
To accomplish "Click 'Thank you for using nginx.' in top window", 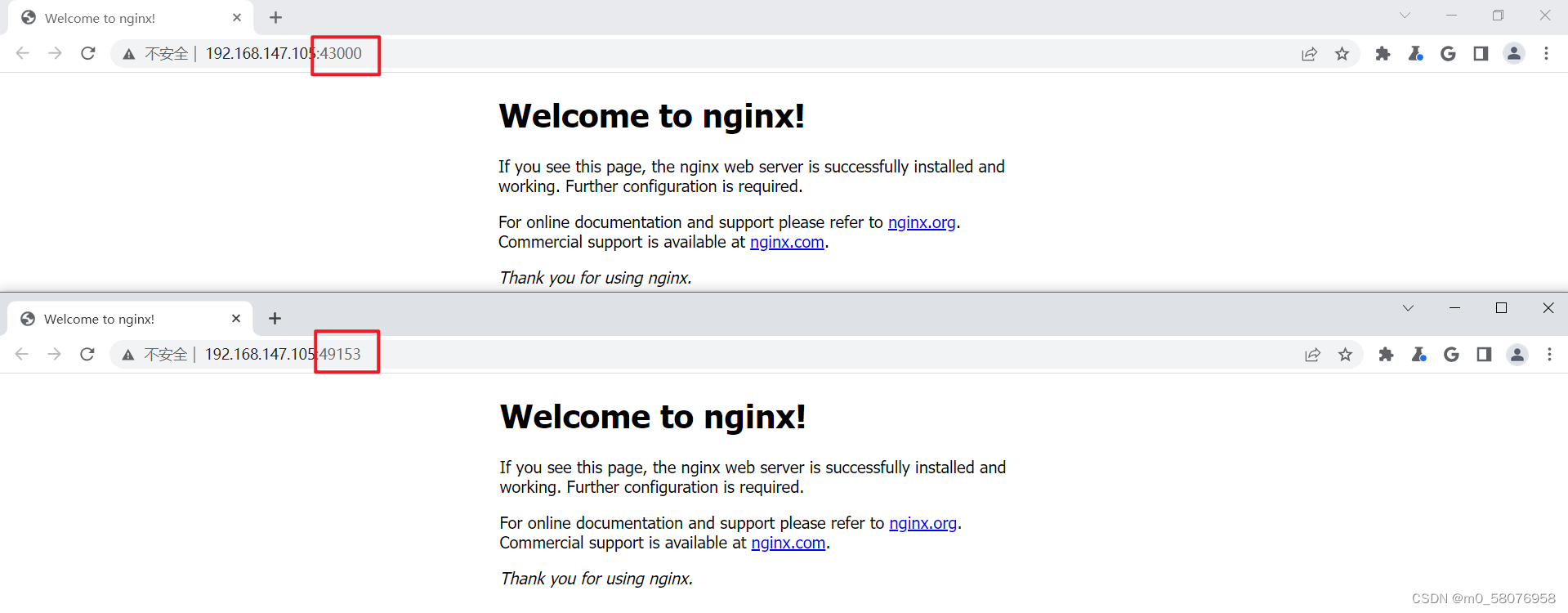I will point(596,278).
